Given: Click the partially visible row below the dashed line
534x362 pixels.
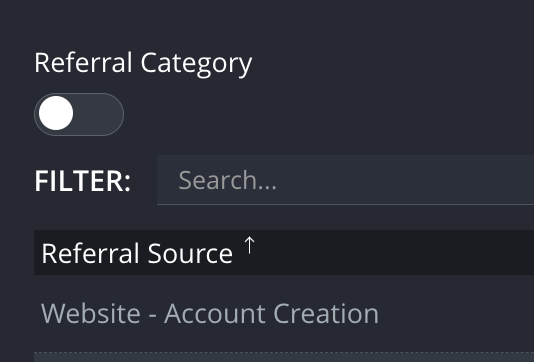Looking at the screenshot, I should [x=284, y=358].
